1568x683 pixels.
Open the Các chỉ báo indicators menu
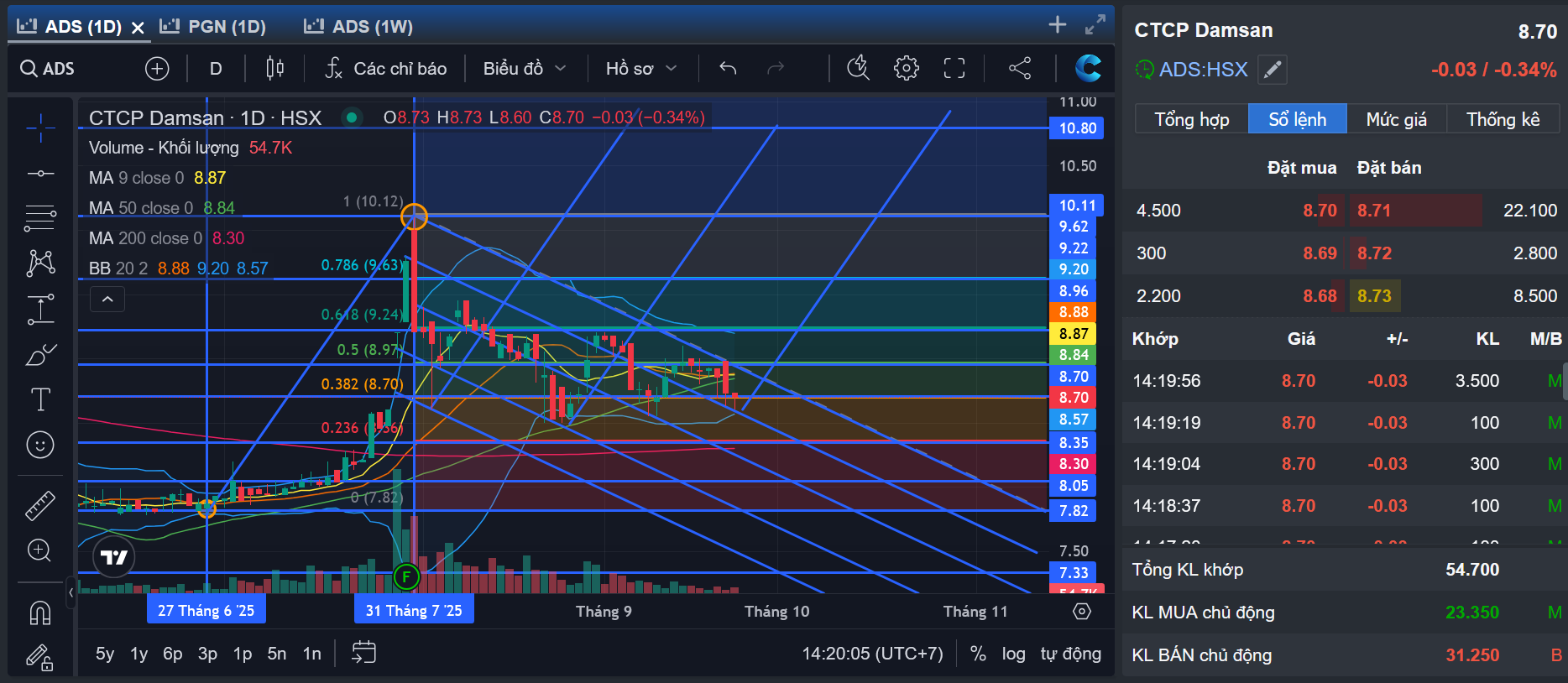pos(386,69)
